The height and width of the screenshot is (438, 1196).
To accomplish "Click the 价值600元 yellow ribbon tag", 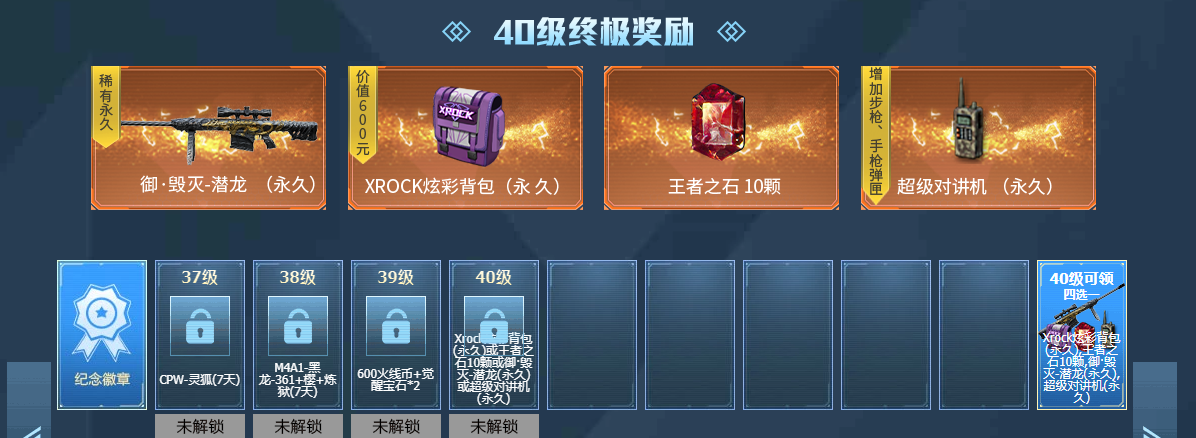I will 363,113.
